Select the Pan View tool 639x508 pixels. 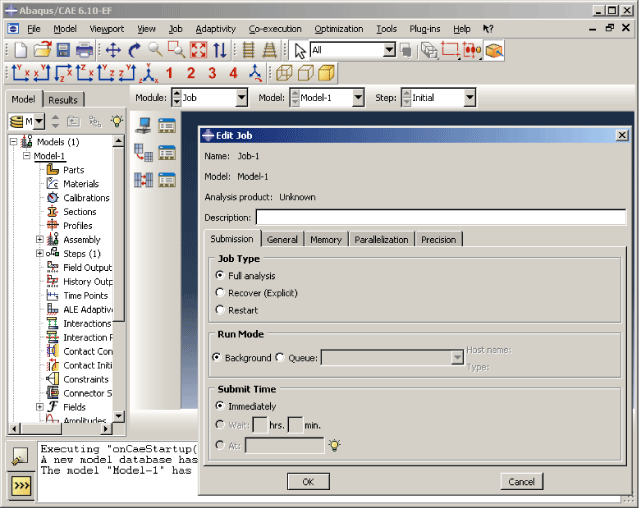pos(113,50)
